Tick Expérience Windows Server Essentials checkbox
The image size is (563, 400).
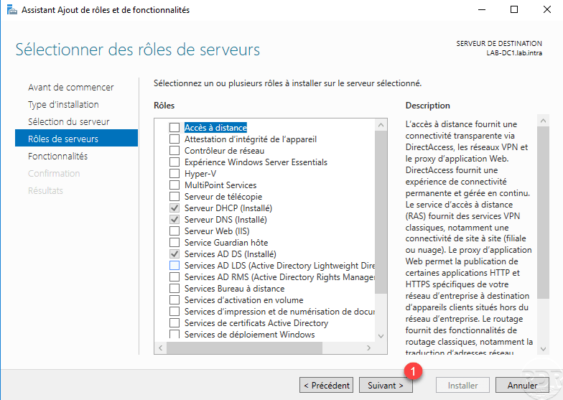[175, 162]
